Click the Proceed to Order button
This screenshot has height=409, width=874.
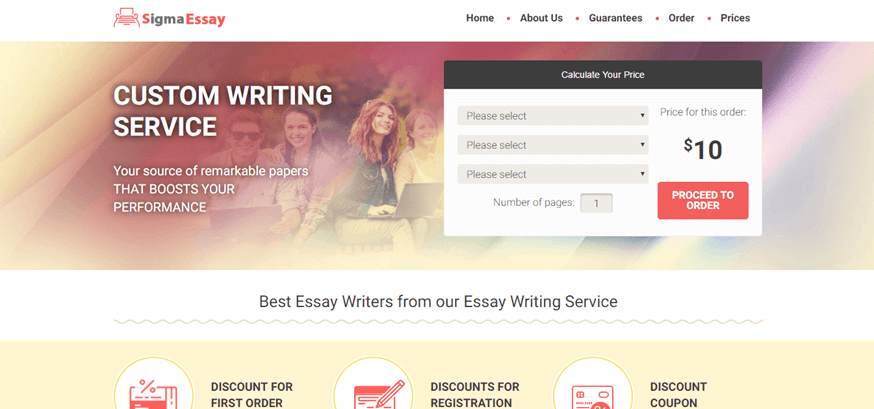point(703,201)
